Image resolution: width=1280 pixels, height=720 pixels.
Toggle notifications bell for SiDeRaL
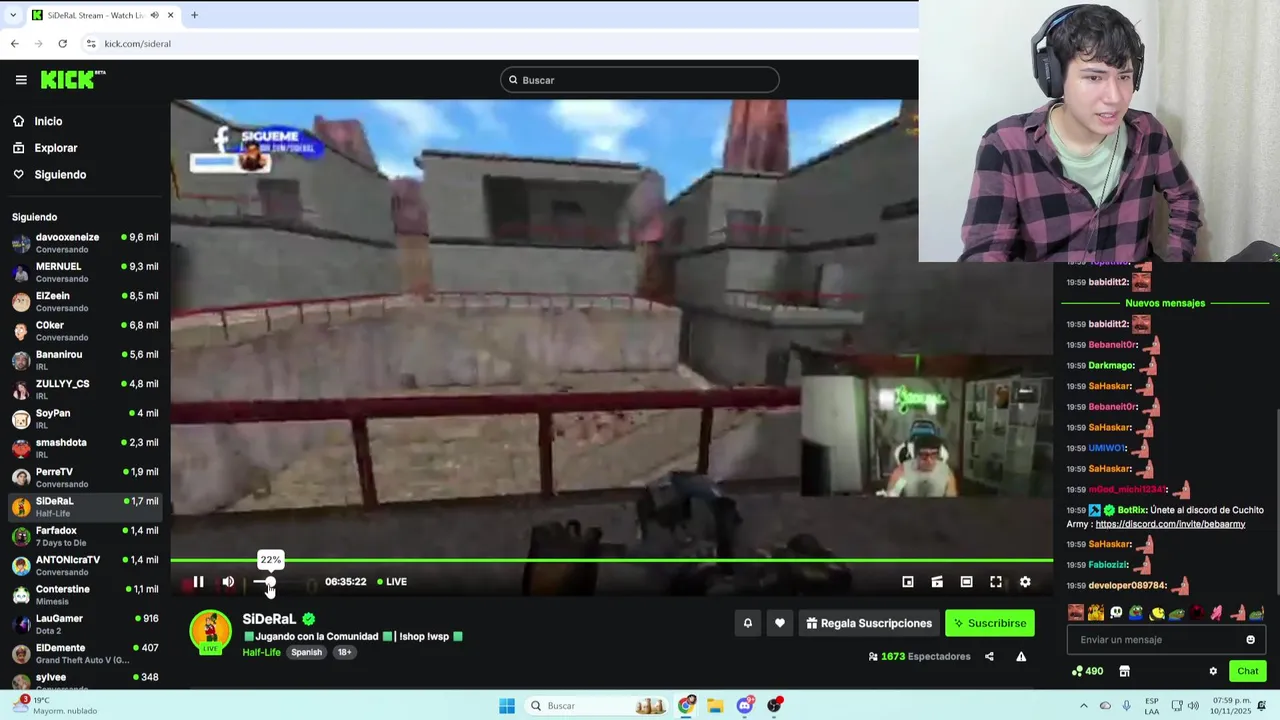click(747, 623)
